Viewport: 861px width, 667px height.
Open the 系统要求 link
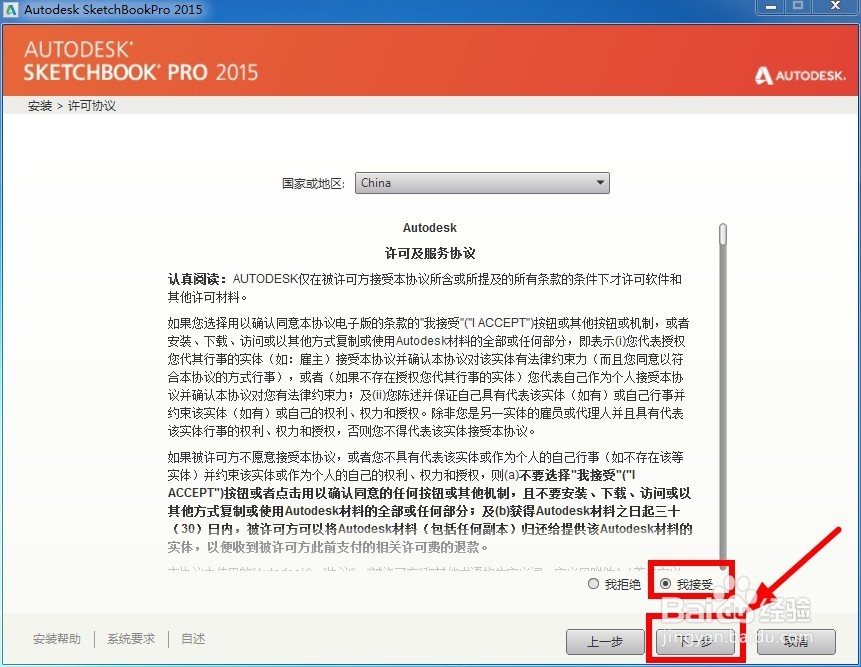point(131,638)
